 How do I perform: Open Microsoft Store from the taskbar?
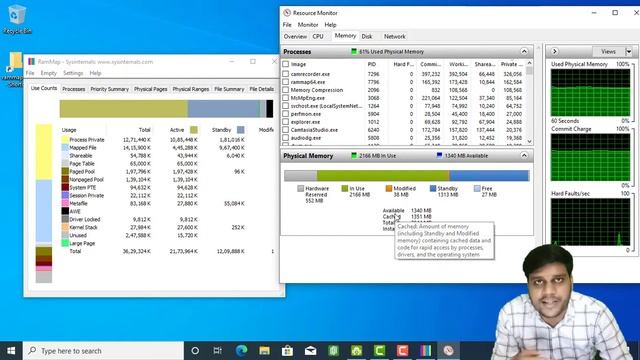[x=287, y=351]
